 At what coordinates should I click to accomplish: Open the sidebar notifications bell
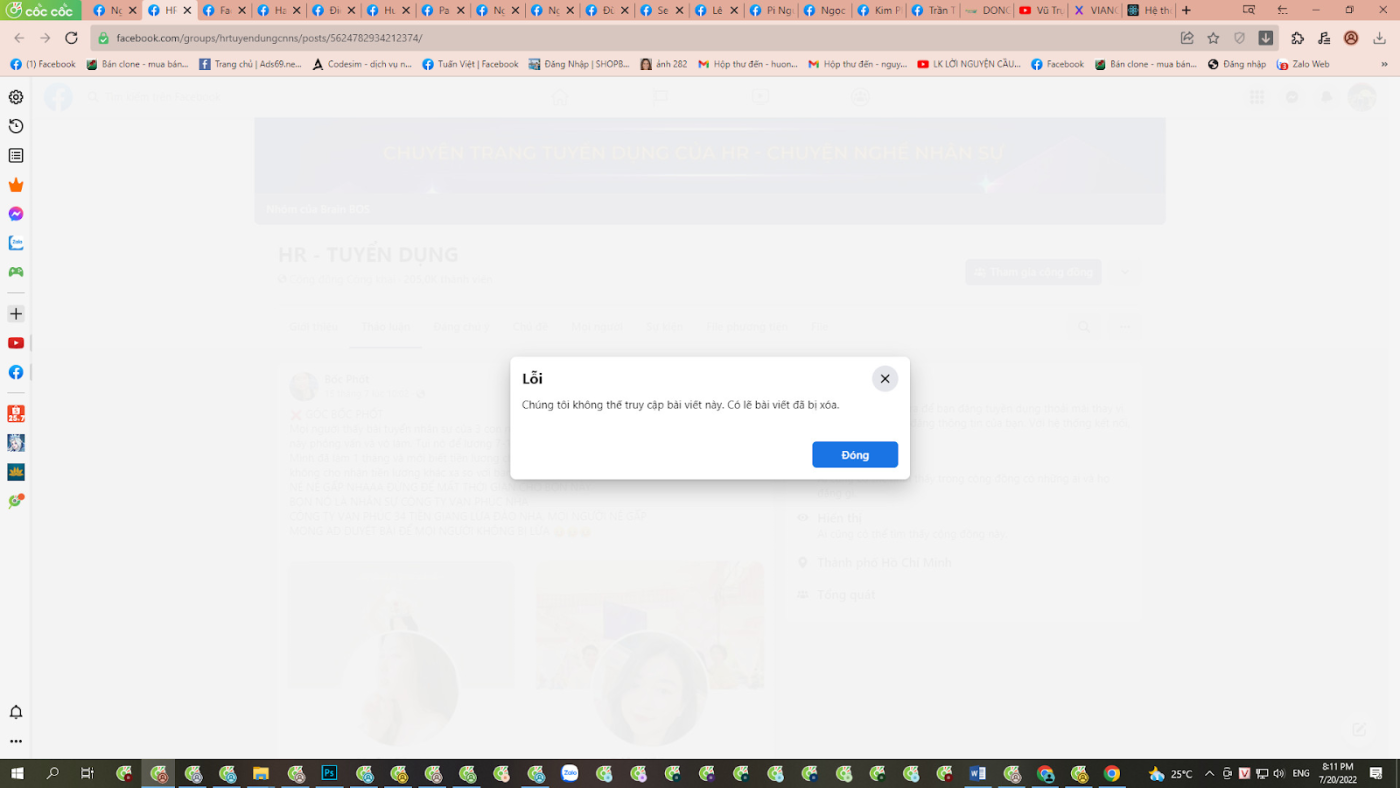[16, 712]
